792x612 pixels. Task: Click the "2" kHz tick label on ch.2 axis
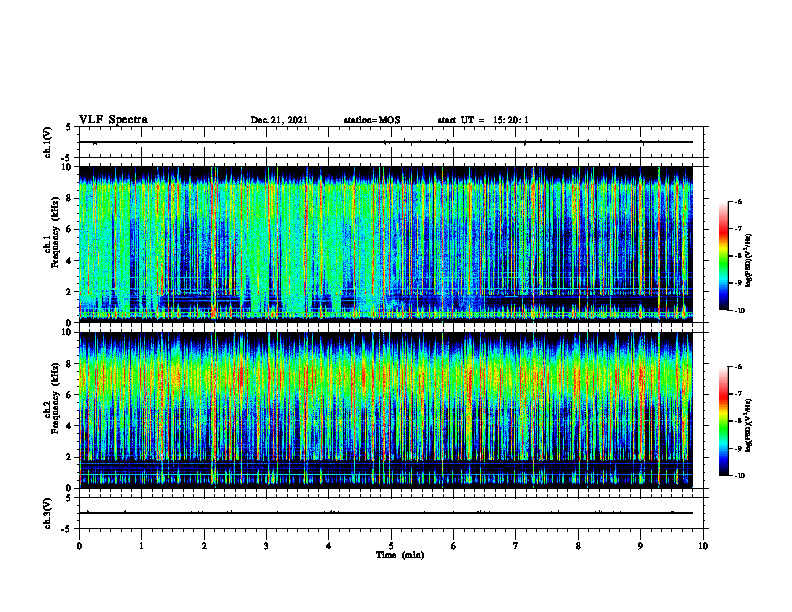tap(69, 457)
